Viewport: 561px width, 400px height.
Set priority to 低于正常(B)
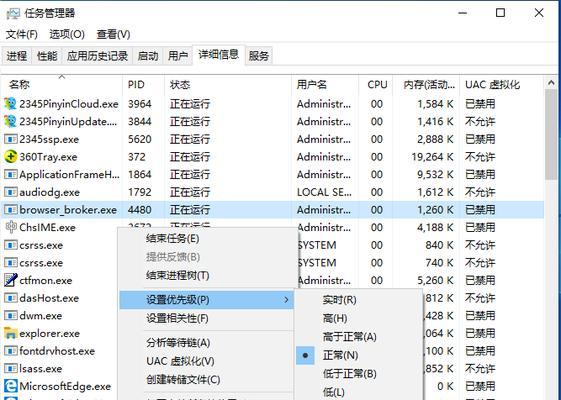click(x=358, y=374)
